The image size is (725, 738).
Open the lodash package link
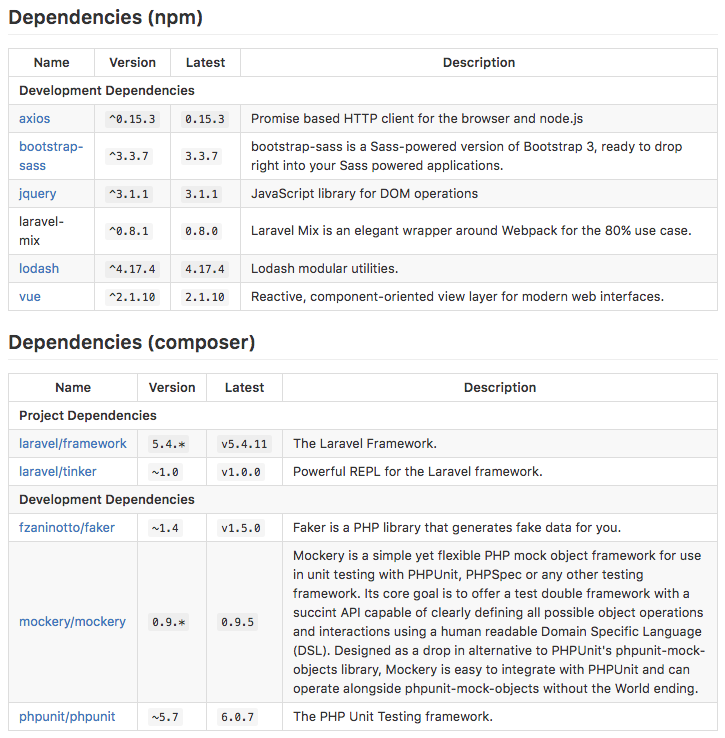tap(39, 268)
